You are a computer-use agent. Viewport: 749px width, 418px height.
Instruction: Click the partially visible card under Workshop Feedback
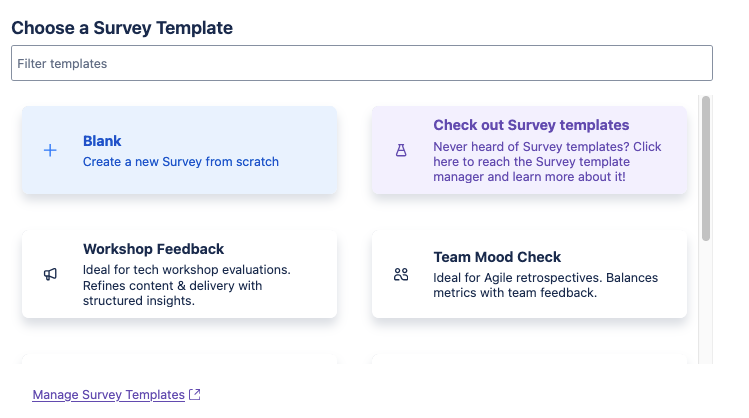(179, 358)
